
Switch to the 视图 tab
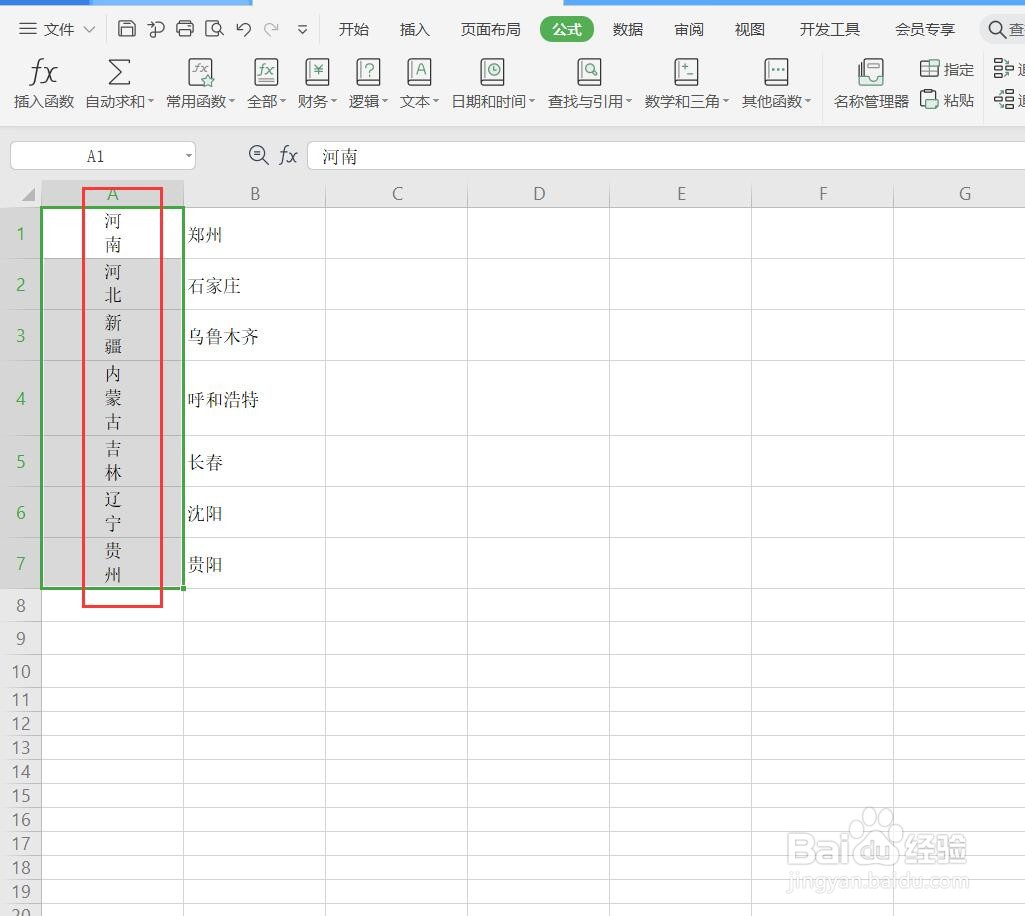pyautogui.click(x=750, y=29)
